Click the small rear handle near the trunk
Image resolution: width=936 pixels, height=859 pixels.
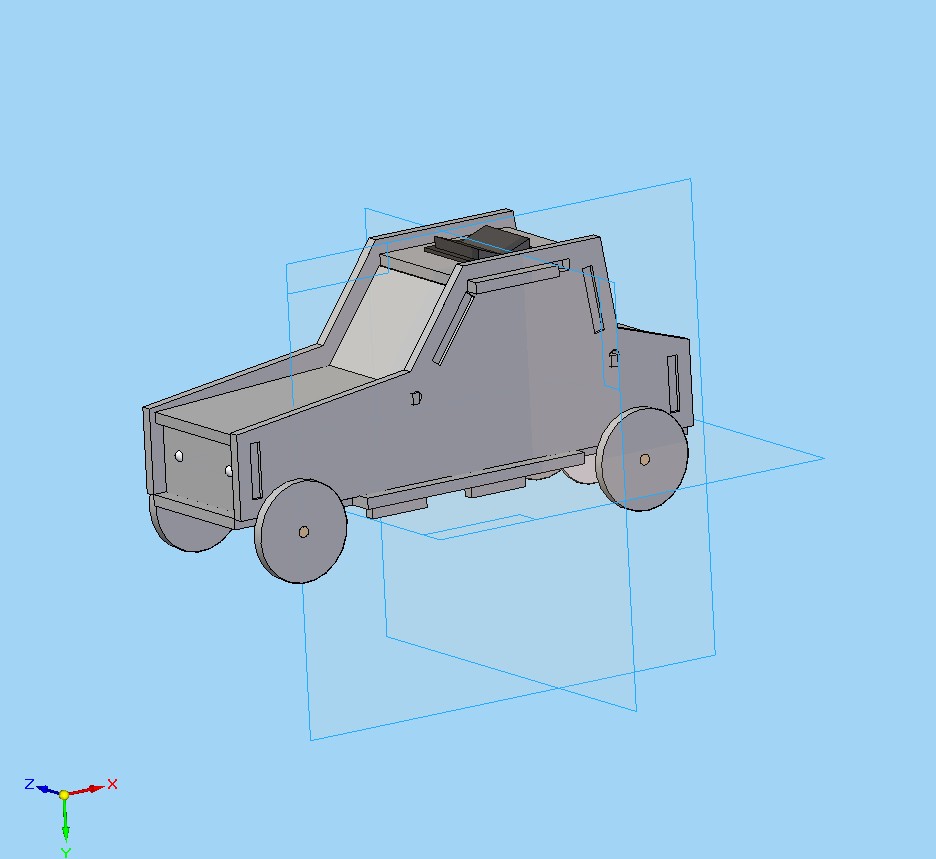click(x=614, y=358)
